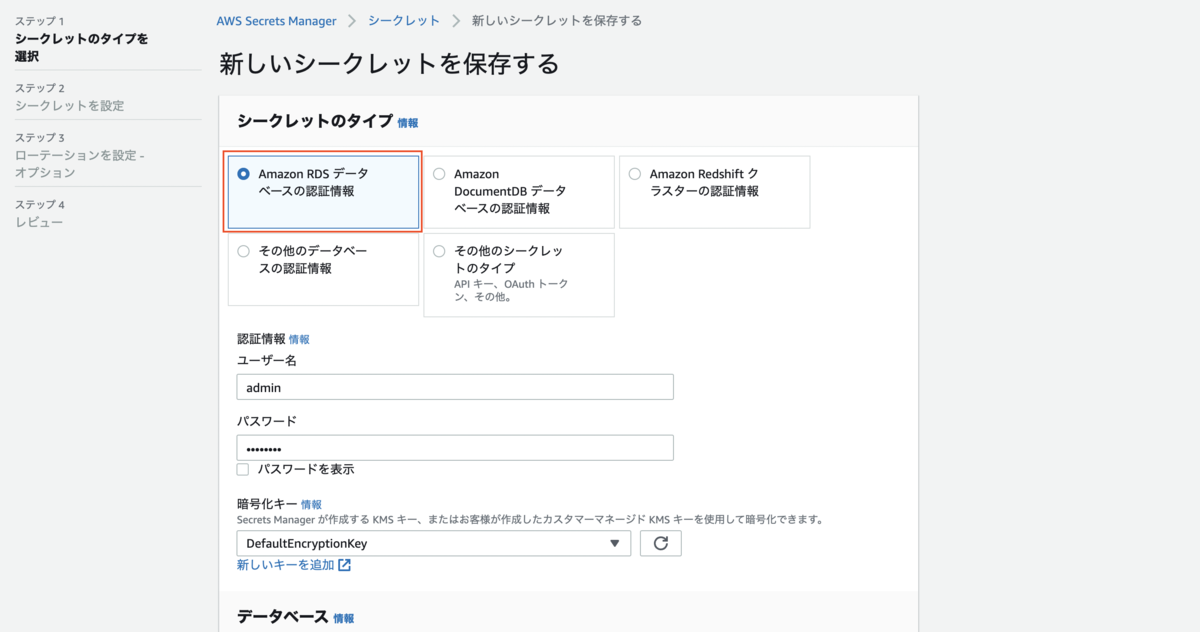The image size is (1200, 632).
Task: Select Amazon DocumentDB データベースの認証情報
Action: 438,173
